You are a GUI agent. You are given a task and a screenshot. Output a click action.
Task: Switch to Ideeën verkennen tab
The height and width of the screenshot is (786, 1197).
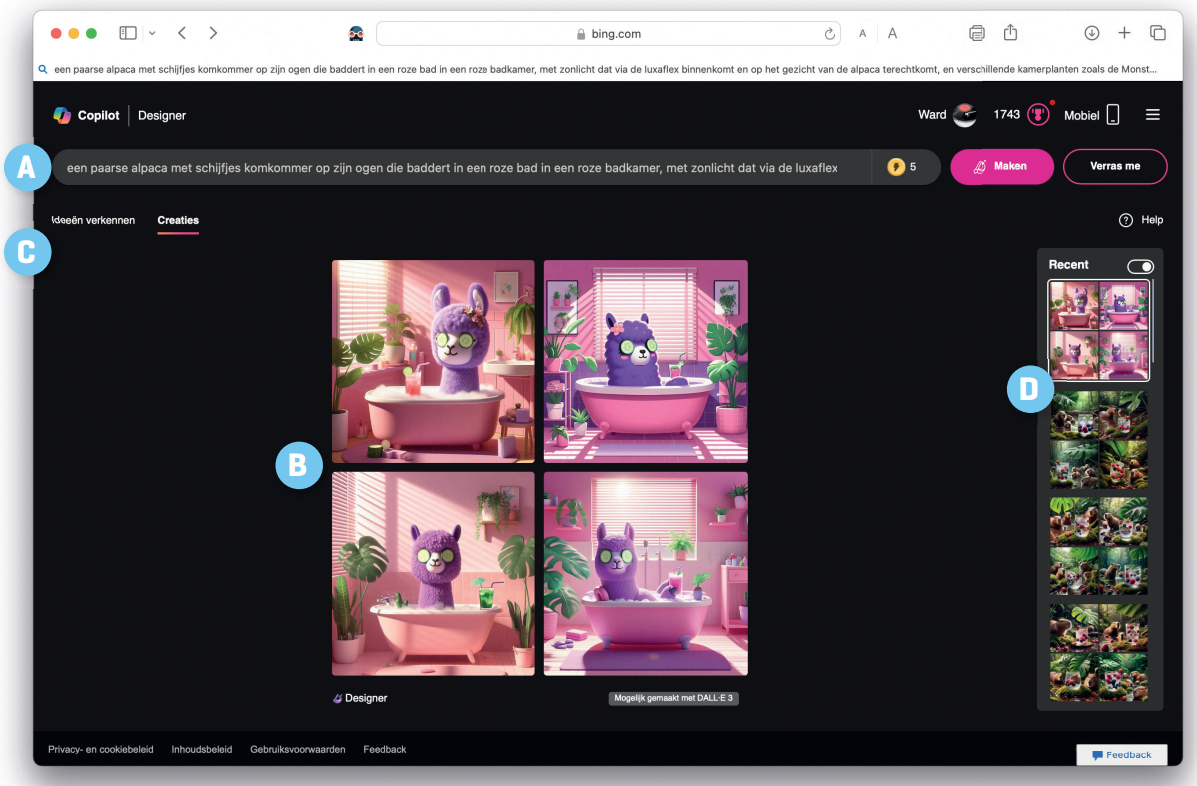pos(93,220)
